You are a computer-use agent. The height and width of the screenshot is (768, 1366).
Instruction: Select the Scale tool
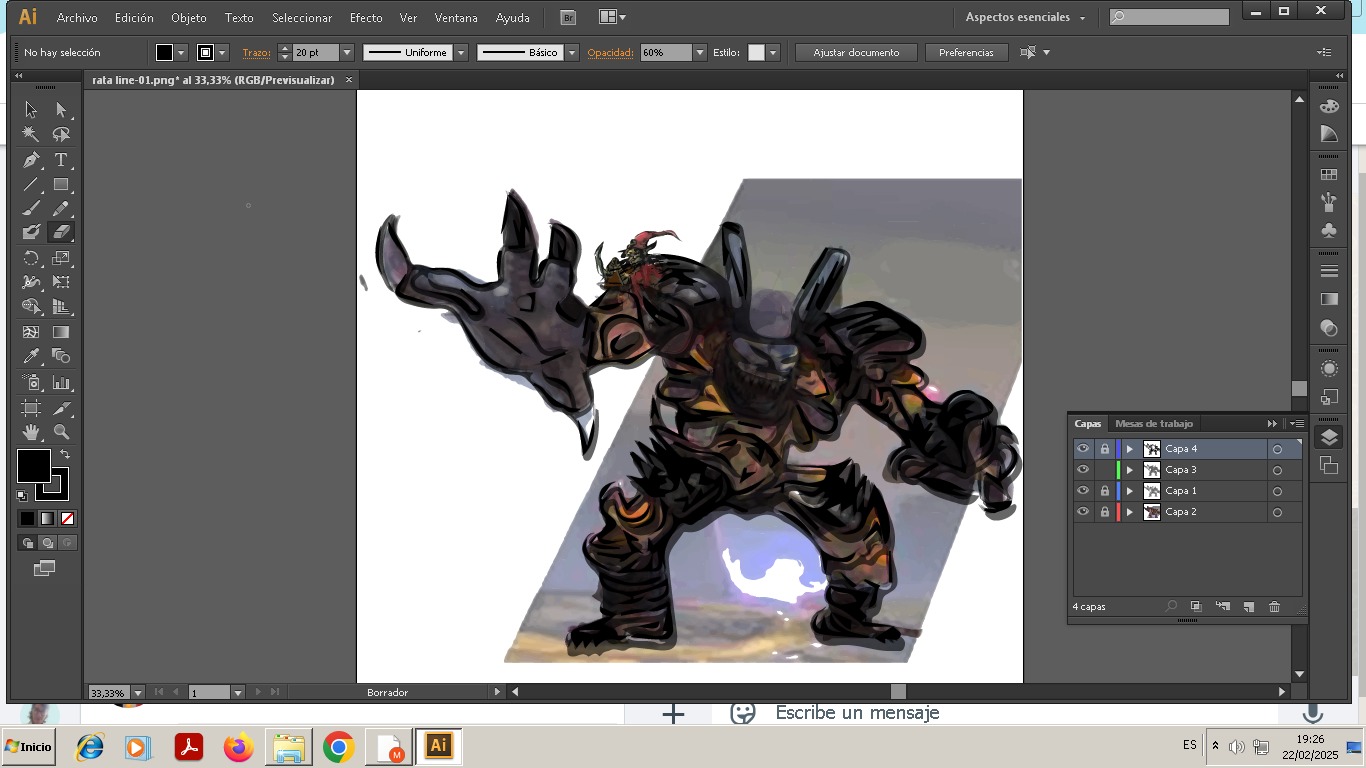pyautogui.click(x=61, y=258)
